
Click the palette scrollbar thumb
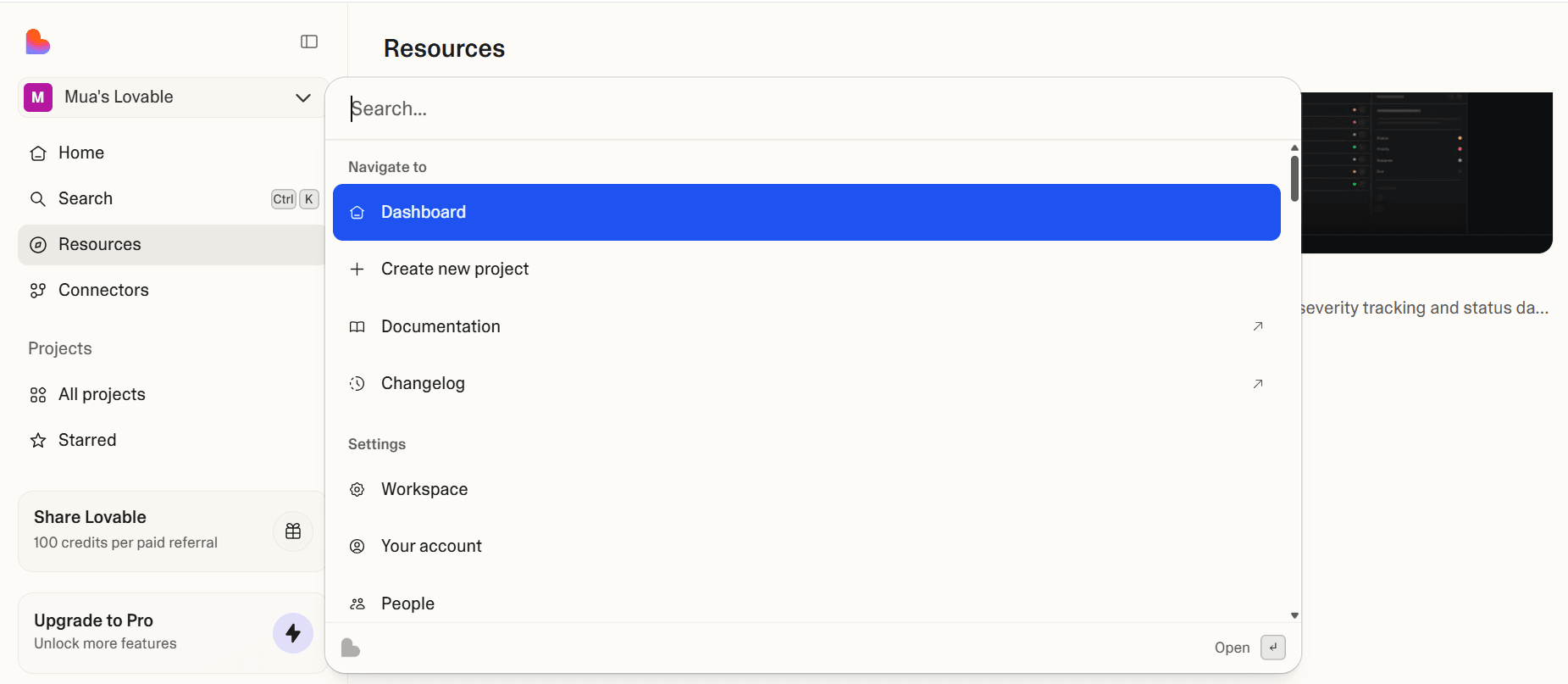click(x=1294, y=178)
